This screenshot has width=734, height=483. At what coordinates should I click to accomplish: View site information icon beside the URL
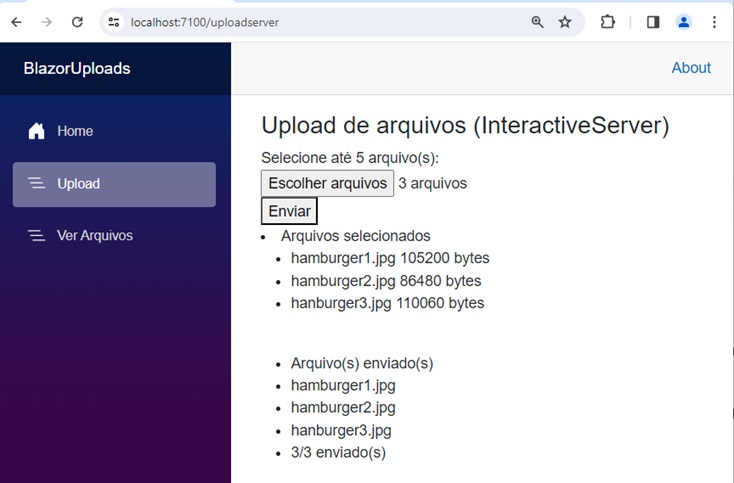114,22
